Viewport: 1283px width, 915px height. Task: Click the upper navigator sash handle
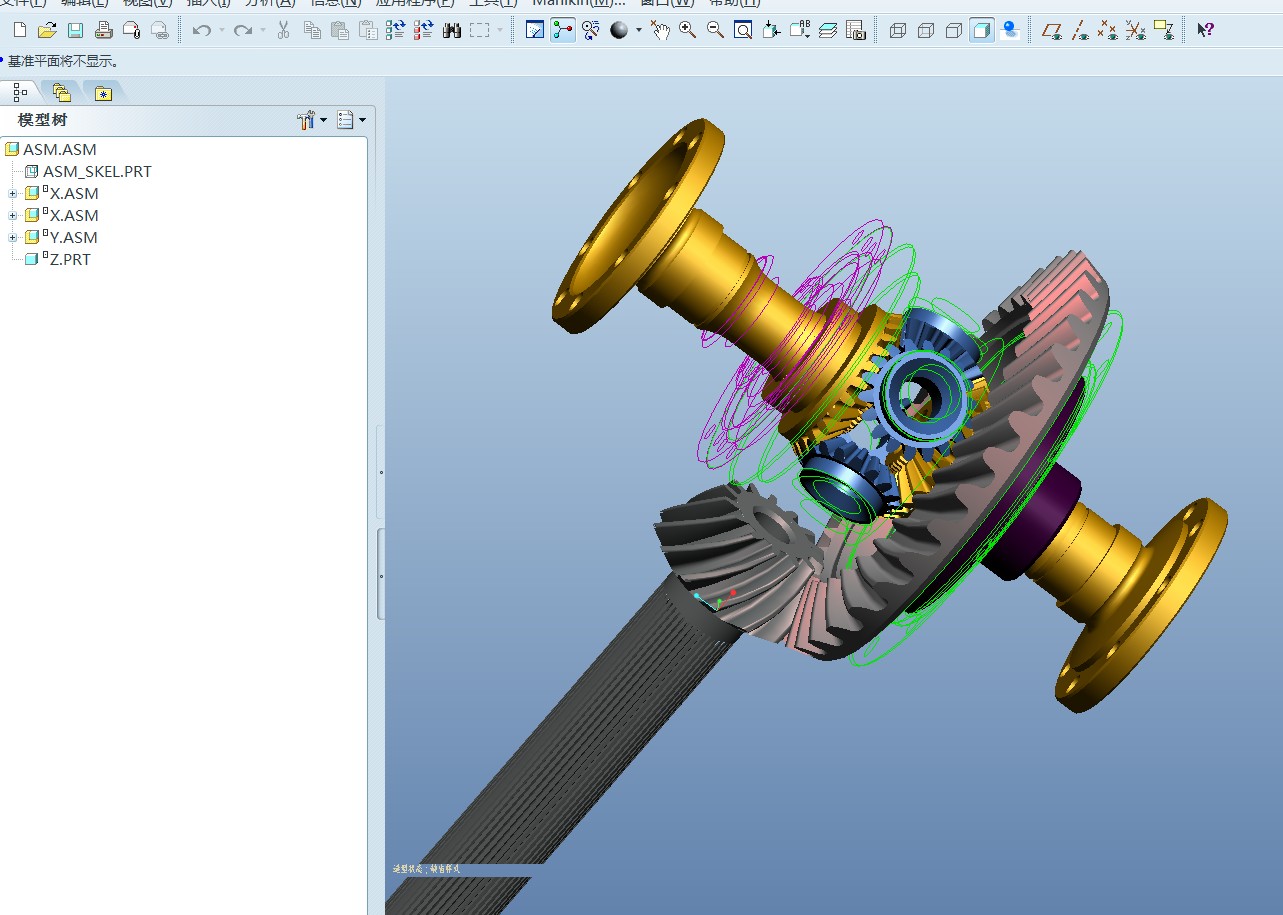381,471
